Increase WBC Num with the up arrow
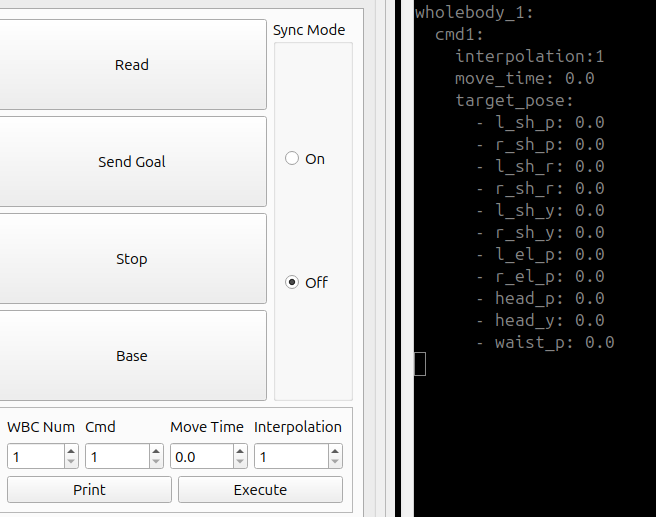Image resolution: width=656 pixels, height=517 pixels. point(71,452)
